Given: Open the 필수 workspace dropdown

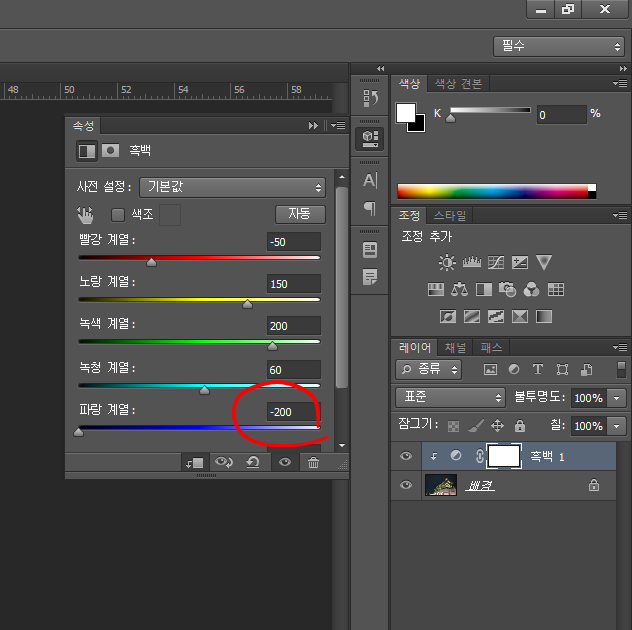Looking at the screenshot, I should pos(559,46).
